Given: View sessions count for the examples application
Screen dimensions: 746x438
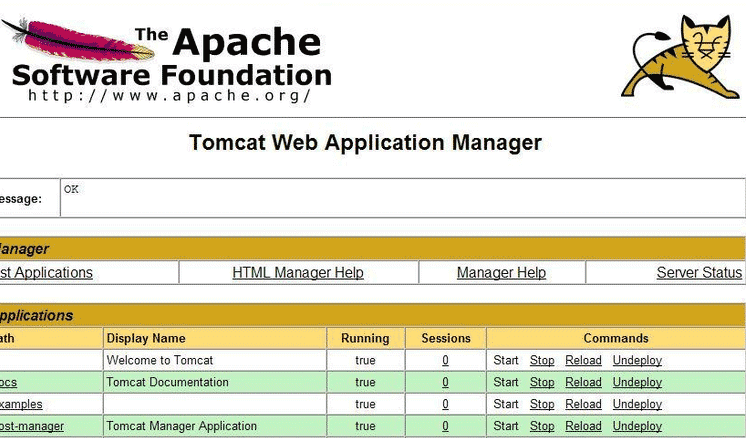Looking at the screenshot, I should click(x=445, y=404).
